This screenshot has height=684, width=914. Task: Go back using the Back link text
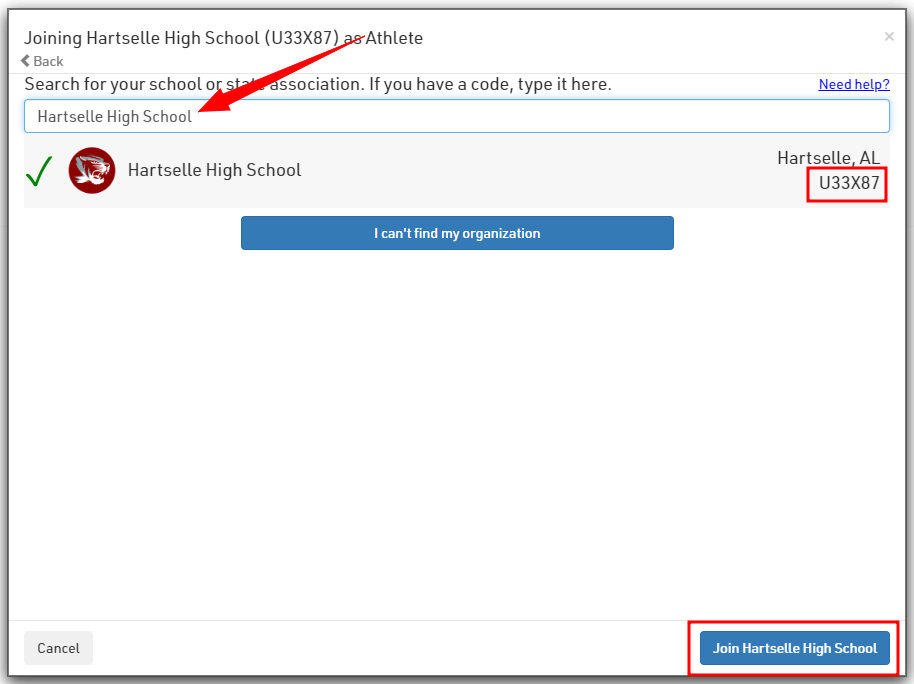tap(48, 61)
